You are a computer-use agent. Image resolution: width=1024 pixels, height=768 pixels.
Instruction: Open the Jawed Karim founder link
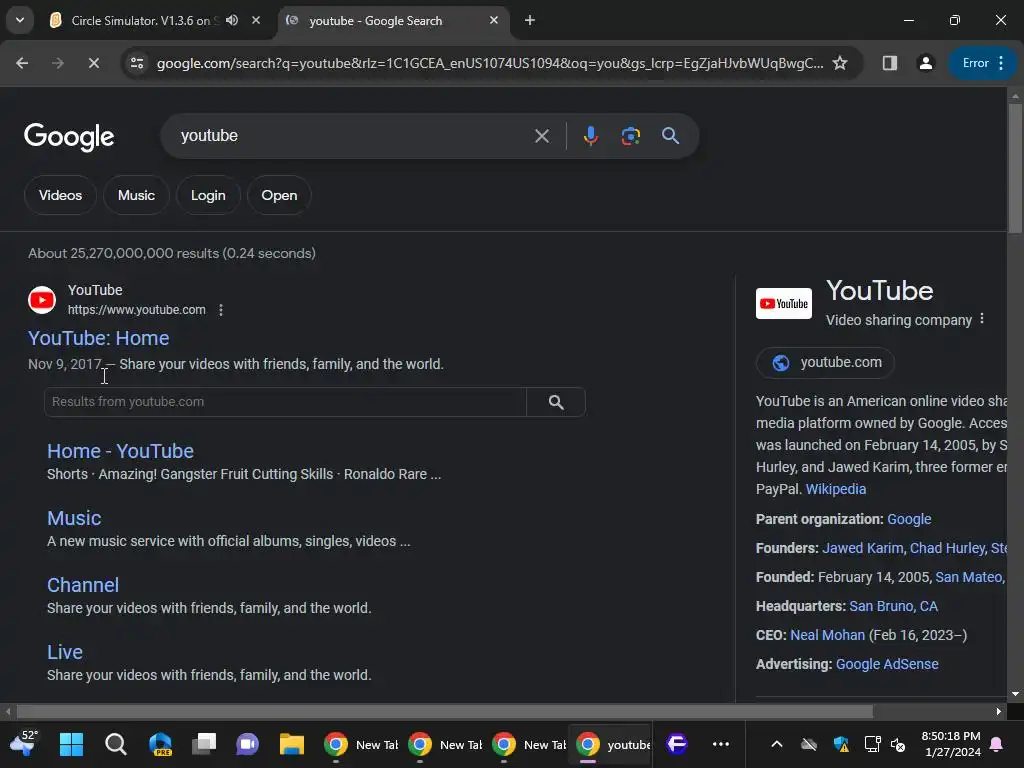[863, 548]
